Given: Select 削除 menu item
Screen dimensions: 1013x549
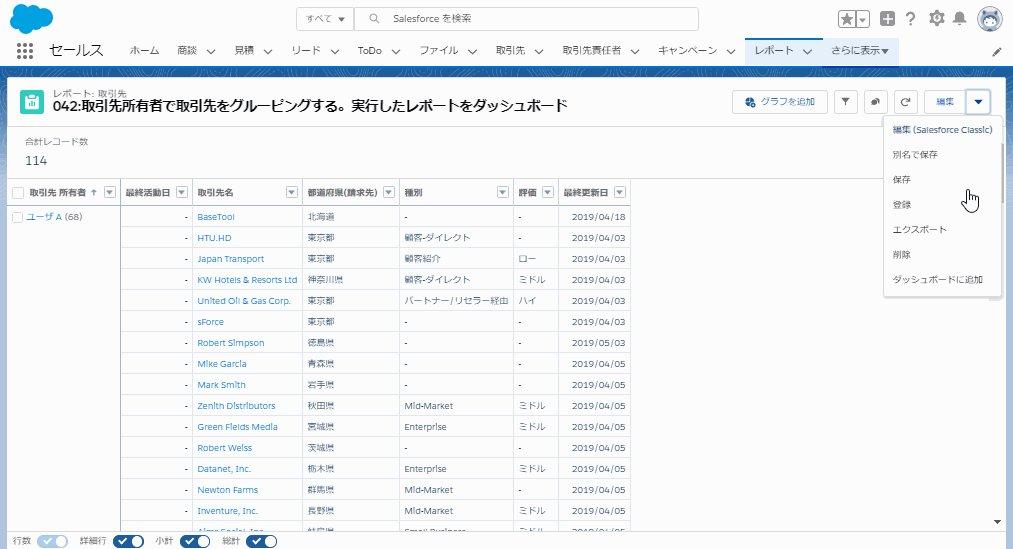Looking at the screenshot, I should pos(942,254).
